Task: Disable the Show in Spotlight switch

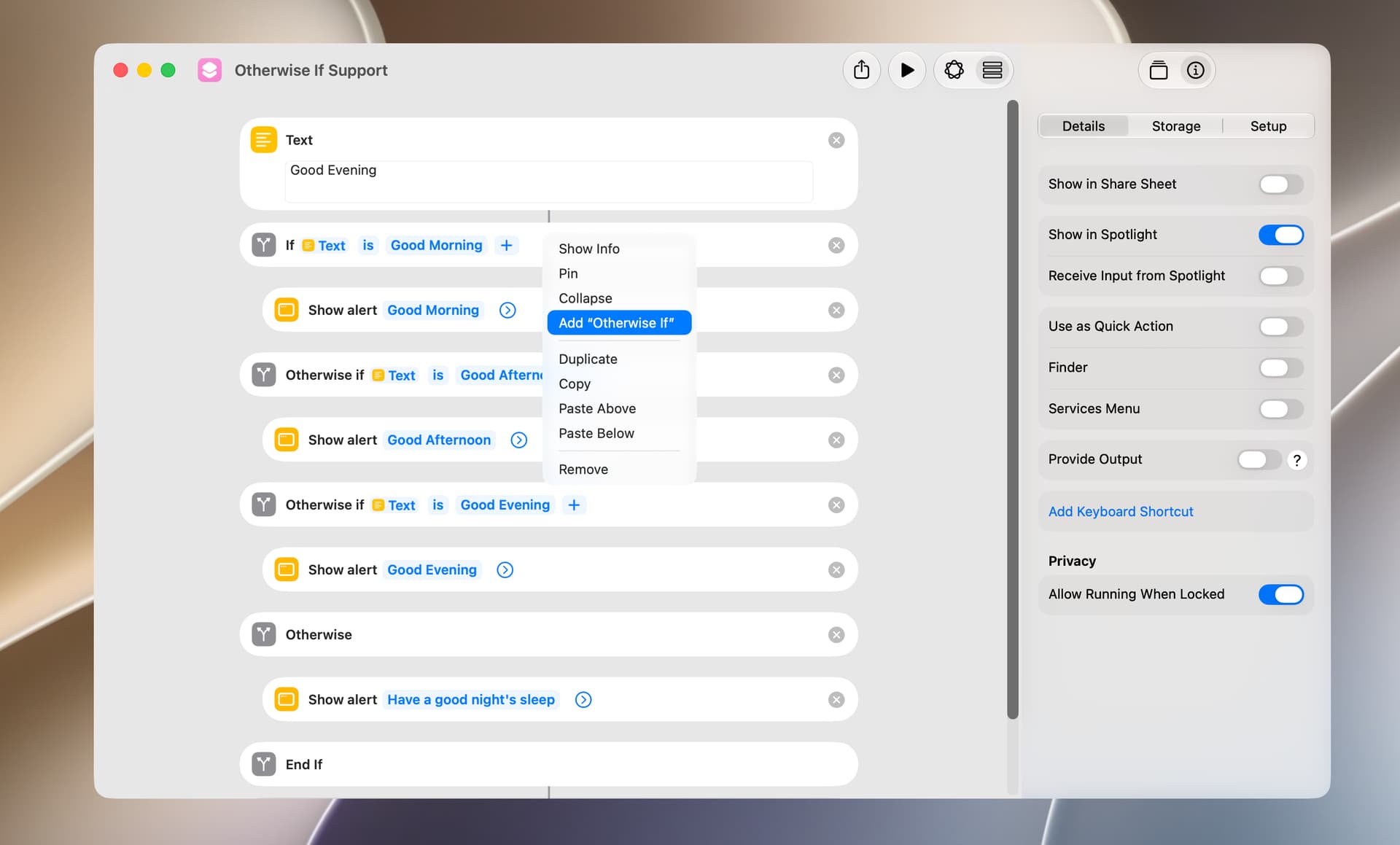Action: (1280, 235)
